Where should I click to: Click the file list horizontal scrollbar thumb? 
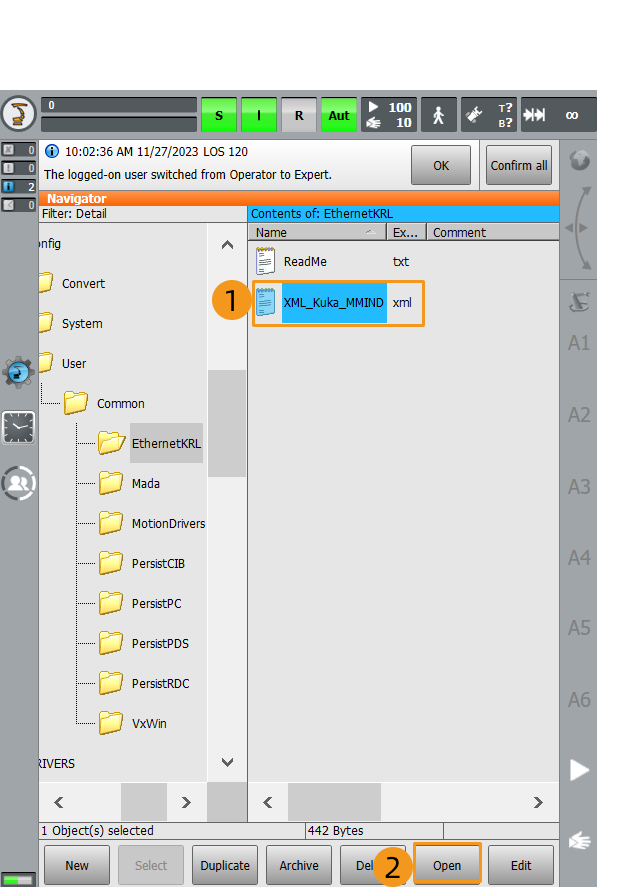pyautogui.click(x=334, y=802)
